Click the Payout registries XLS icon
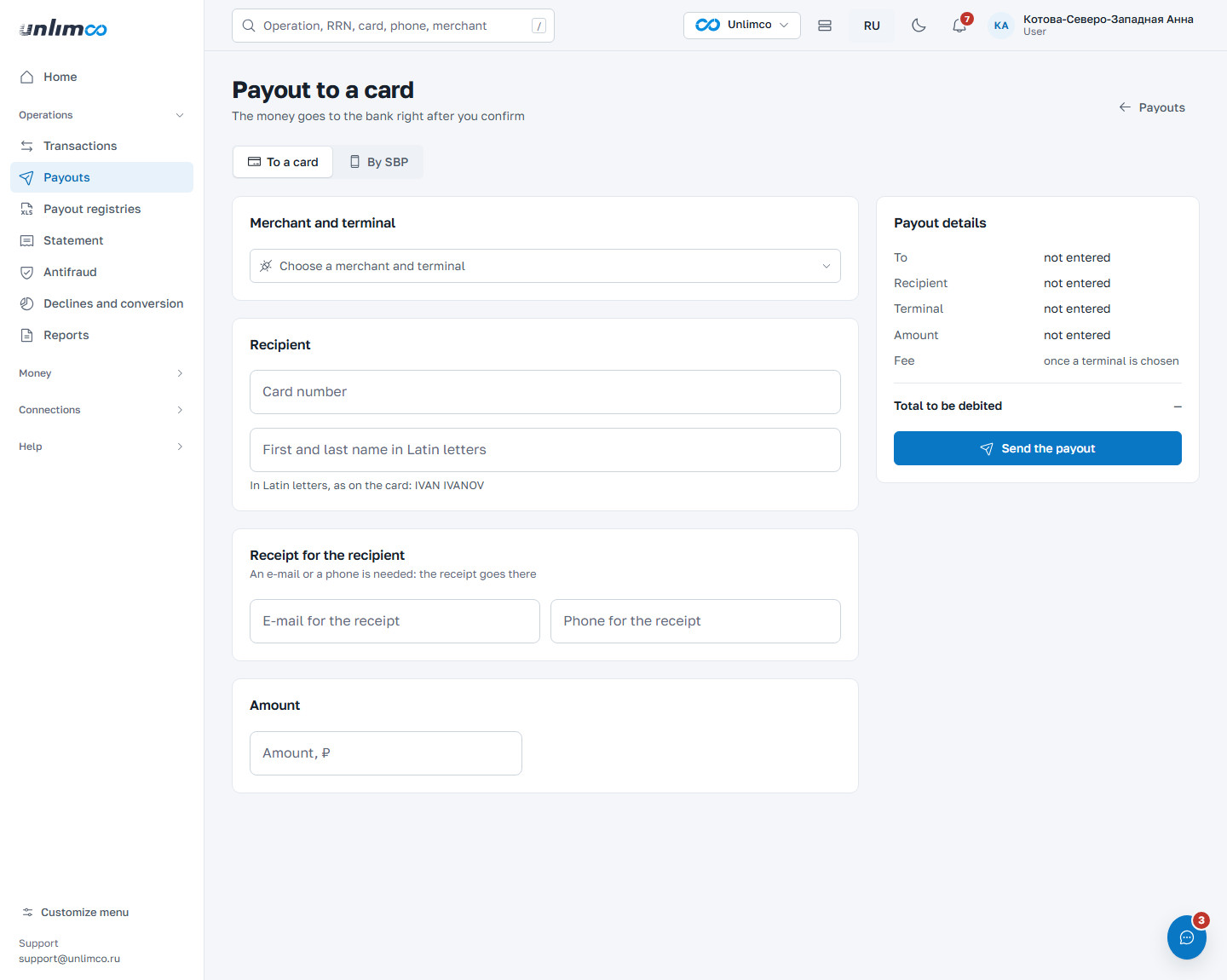The height and width of the screenshot is (980, 1227). click(x=26, y=209)
